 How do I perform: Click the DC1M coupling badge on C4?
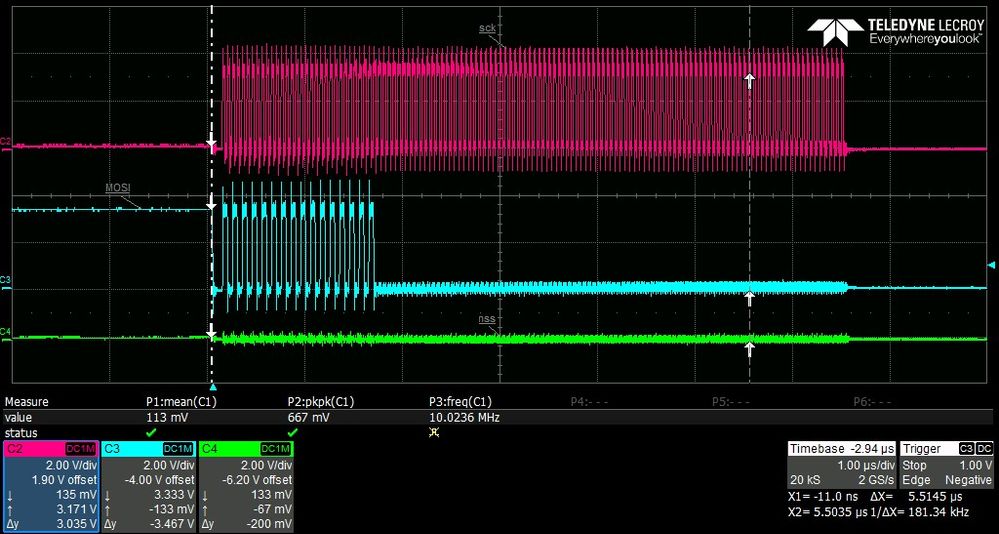point(276,449)
